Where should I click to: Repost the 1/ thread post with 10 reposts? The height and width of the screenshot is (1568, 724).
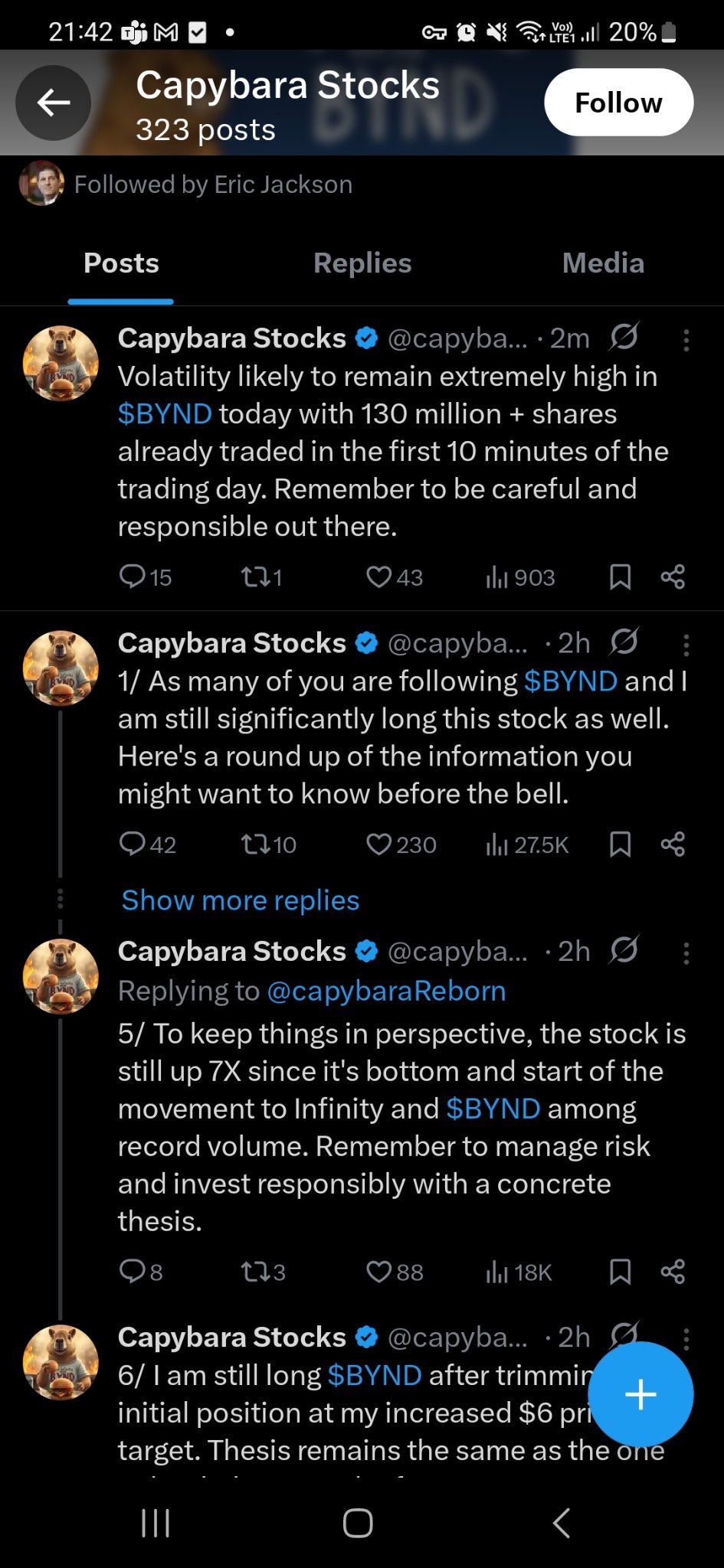268,844
